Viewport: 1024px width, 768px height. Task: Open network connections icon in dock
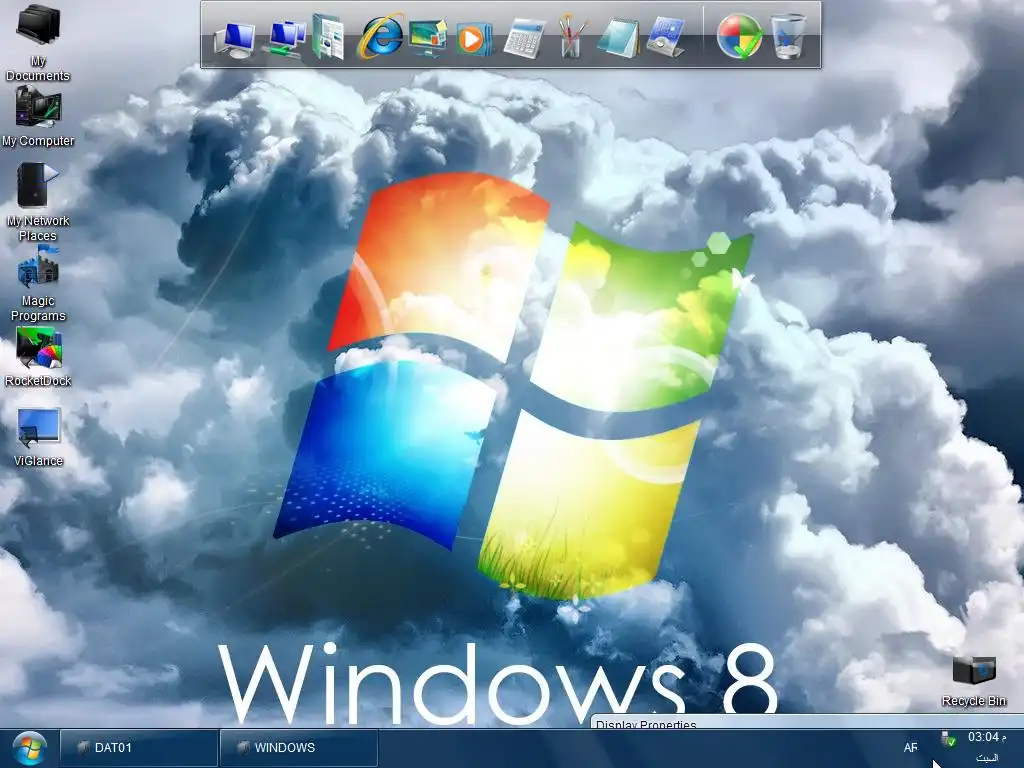point(286,39)
